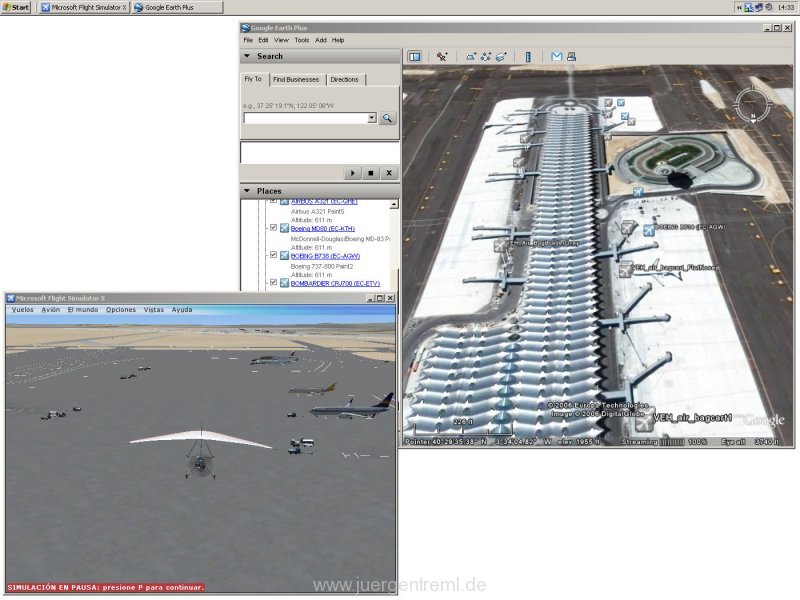Click the Stop tour button

pos(371,173)
